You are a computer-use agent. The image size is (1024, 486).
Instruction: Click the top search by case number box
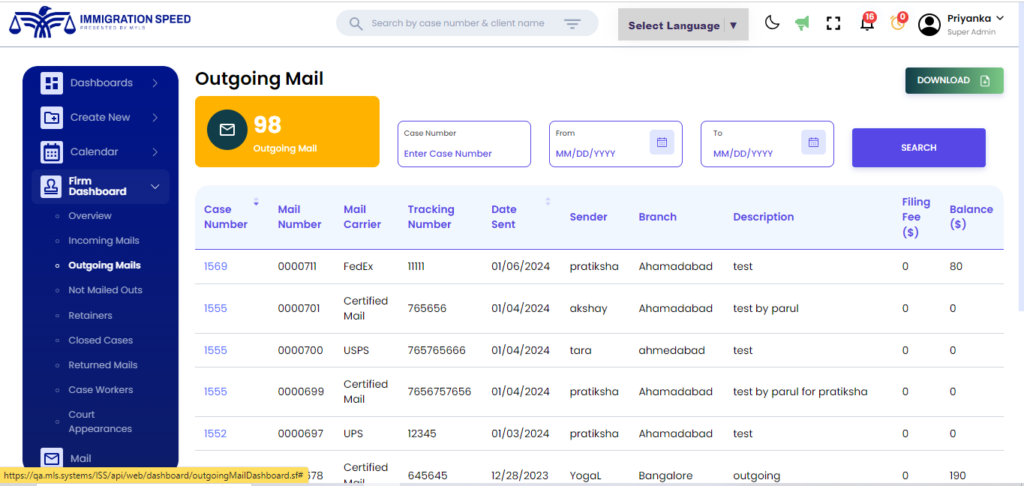click(x=467, y=23)
